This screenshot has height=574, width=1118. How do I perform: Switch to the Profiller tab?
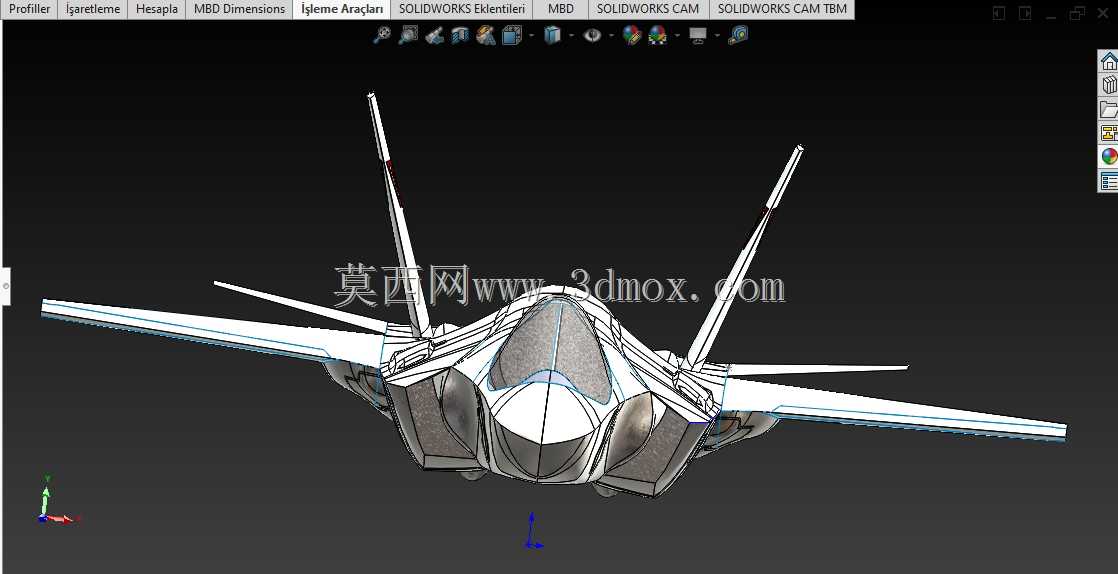pos(29,9)
